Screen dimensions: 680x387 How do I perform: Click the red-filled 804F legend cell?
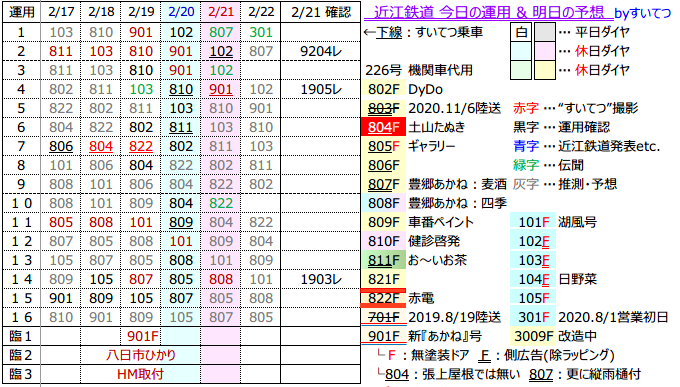tap(384, 127)
